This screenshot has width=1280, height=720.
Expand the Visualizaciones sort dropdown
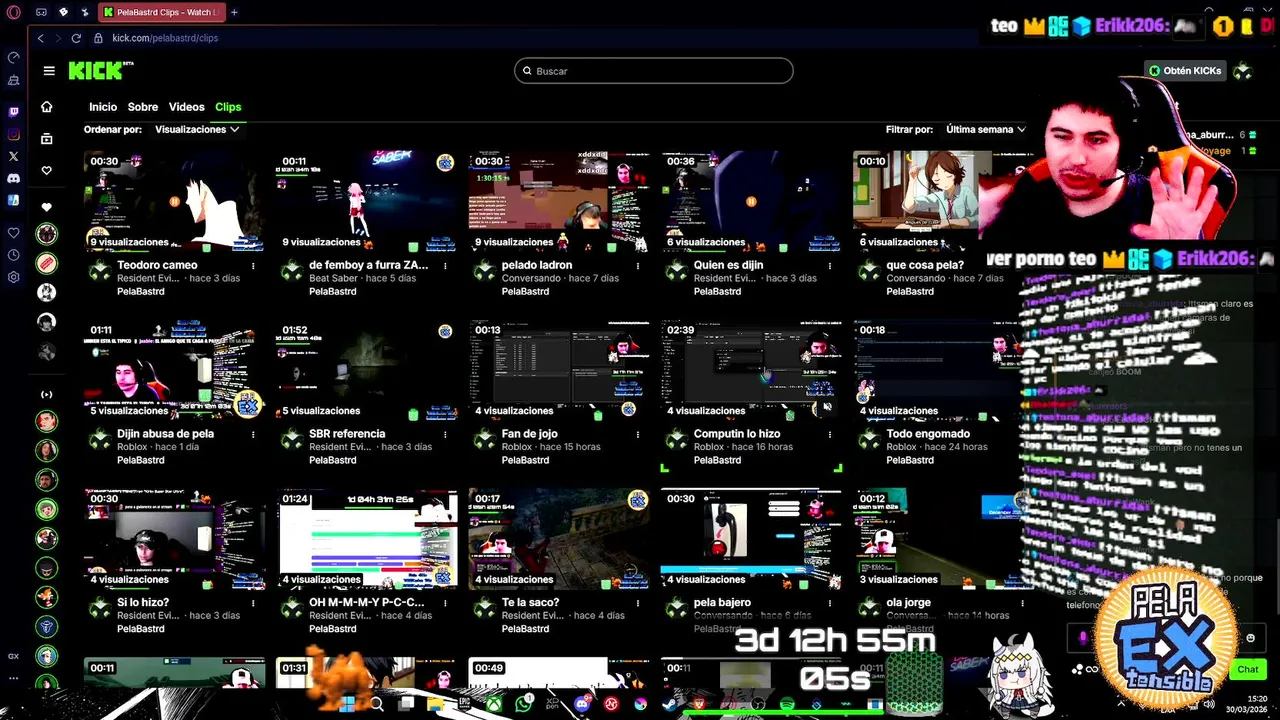point(197,129)
